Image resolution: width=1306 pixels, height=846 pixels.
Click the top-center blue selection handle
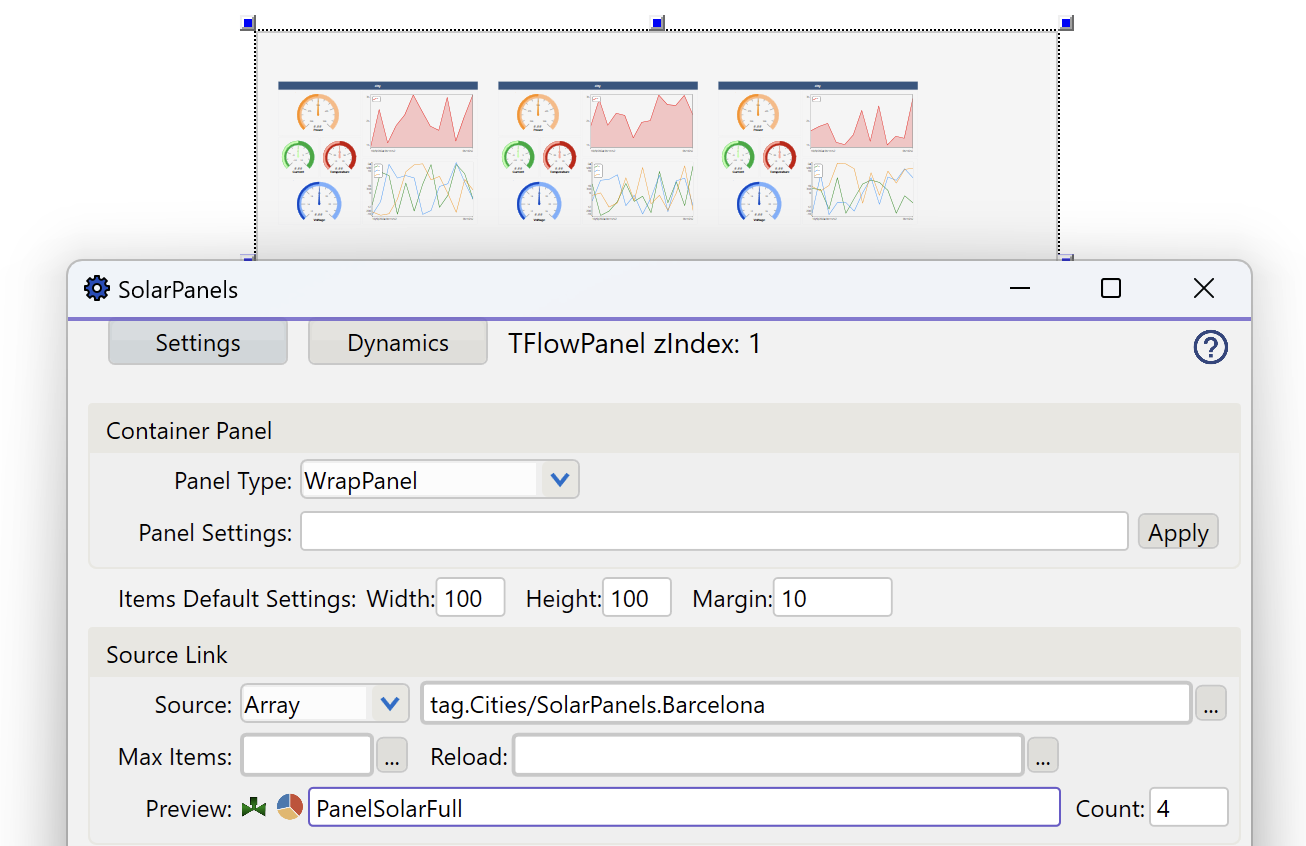(x=657, y=23)
